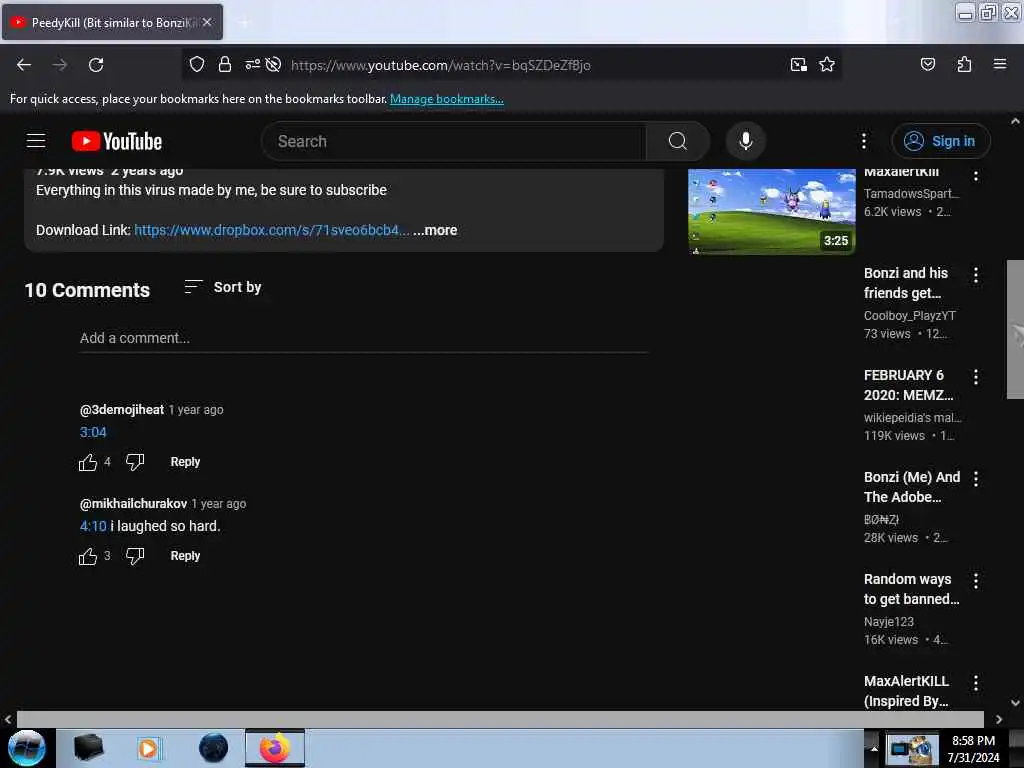Click the vertical scrollbar thumb
1024x768 pixels.
tap(1015, 329)
